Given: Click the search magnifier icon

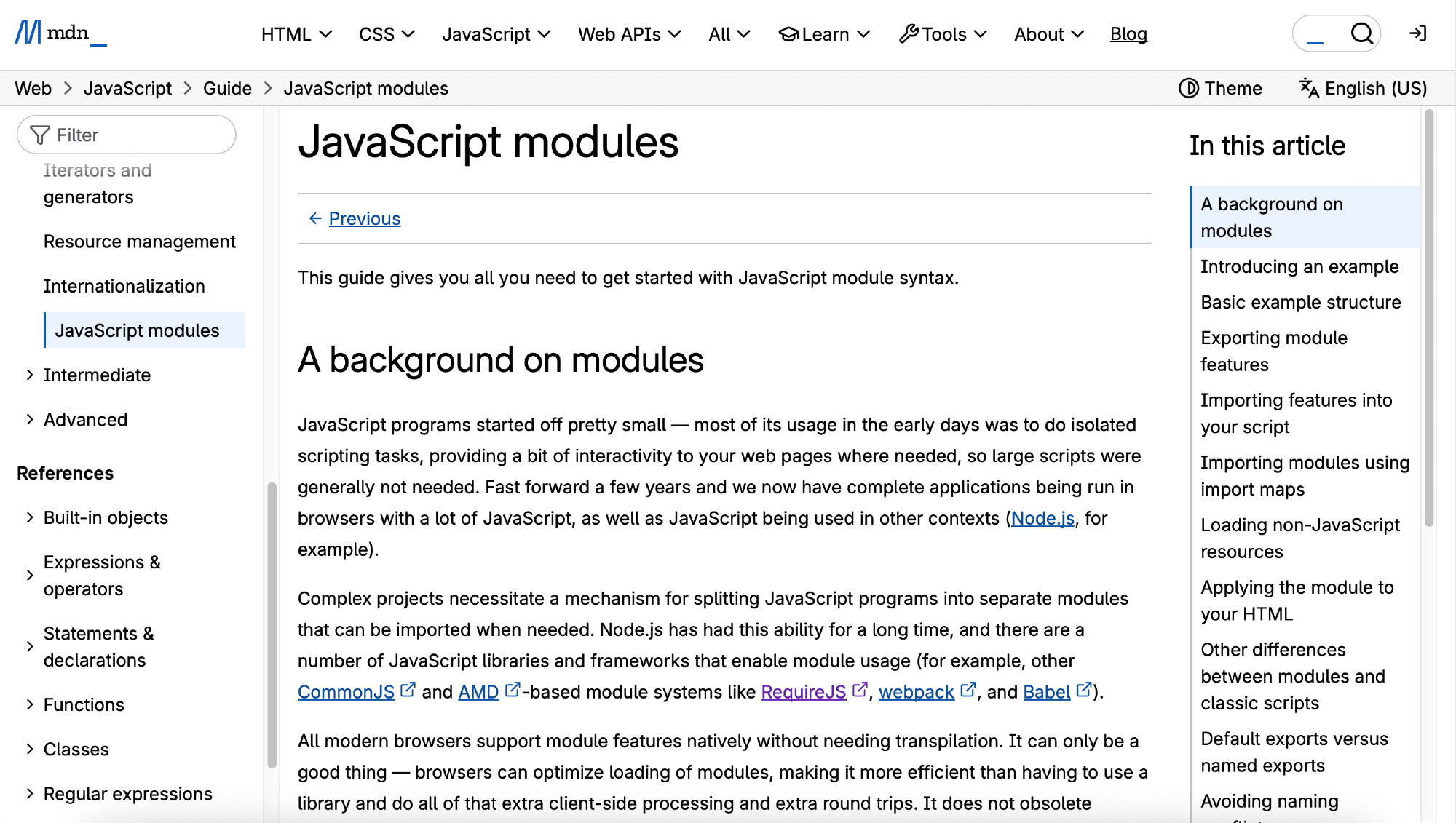Looking at the screenshot, I should (1361, 33).
